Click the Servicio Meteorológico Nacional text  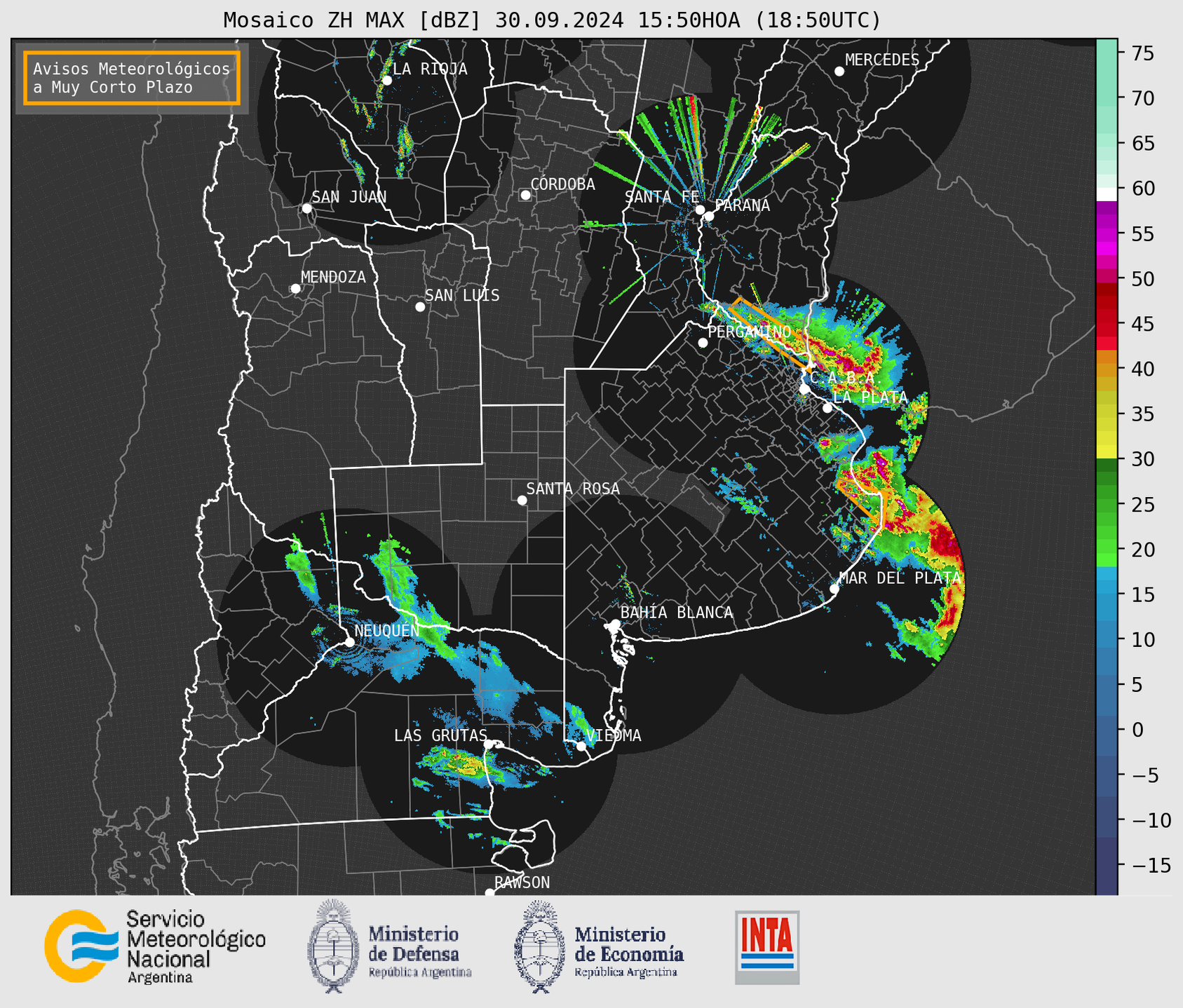(196, 946)
